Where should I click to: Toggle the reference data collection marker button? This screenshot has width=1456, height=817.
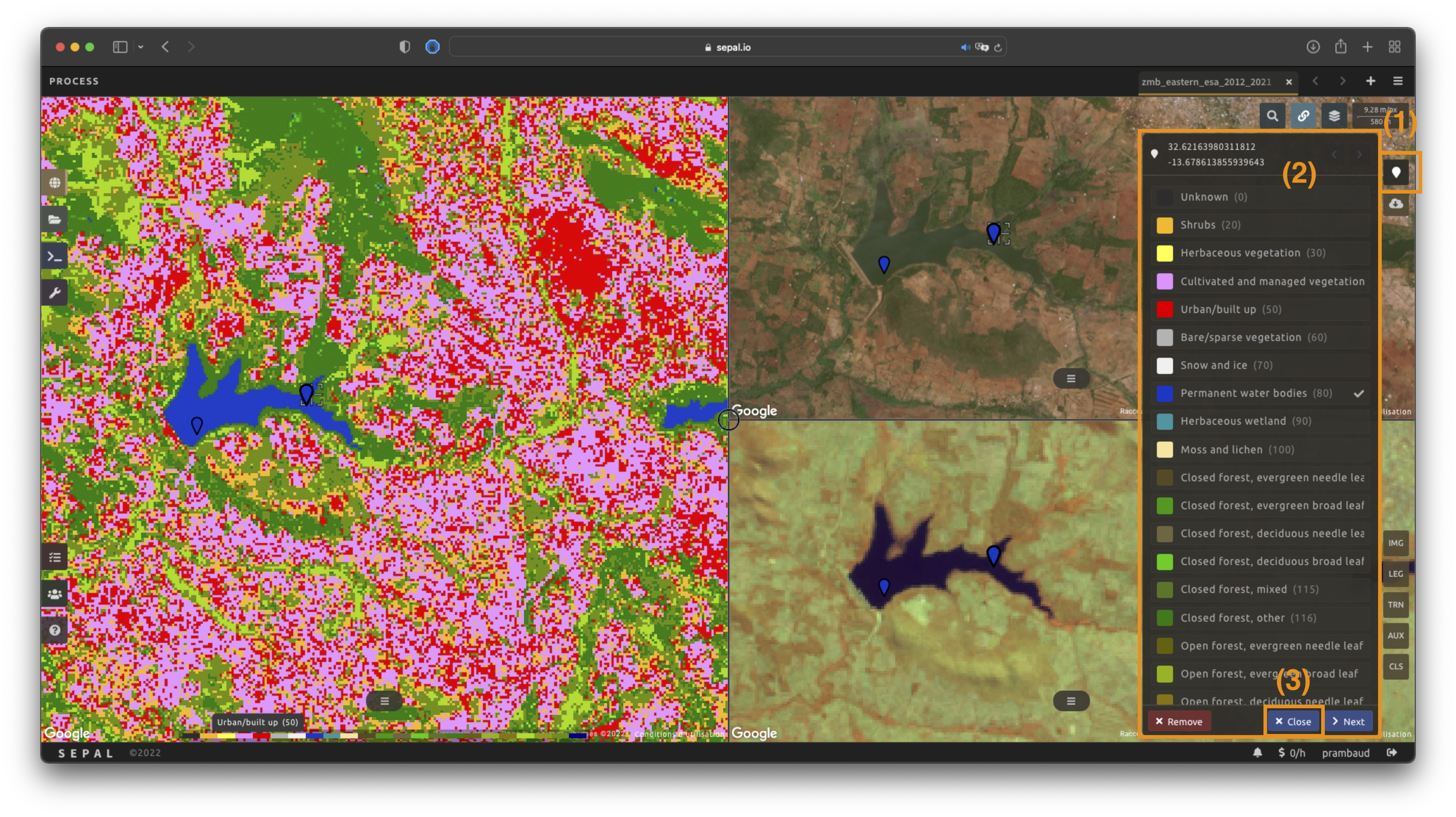(x=1395, y=172)
